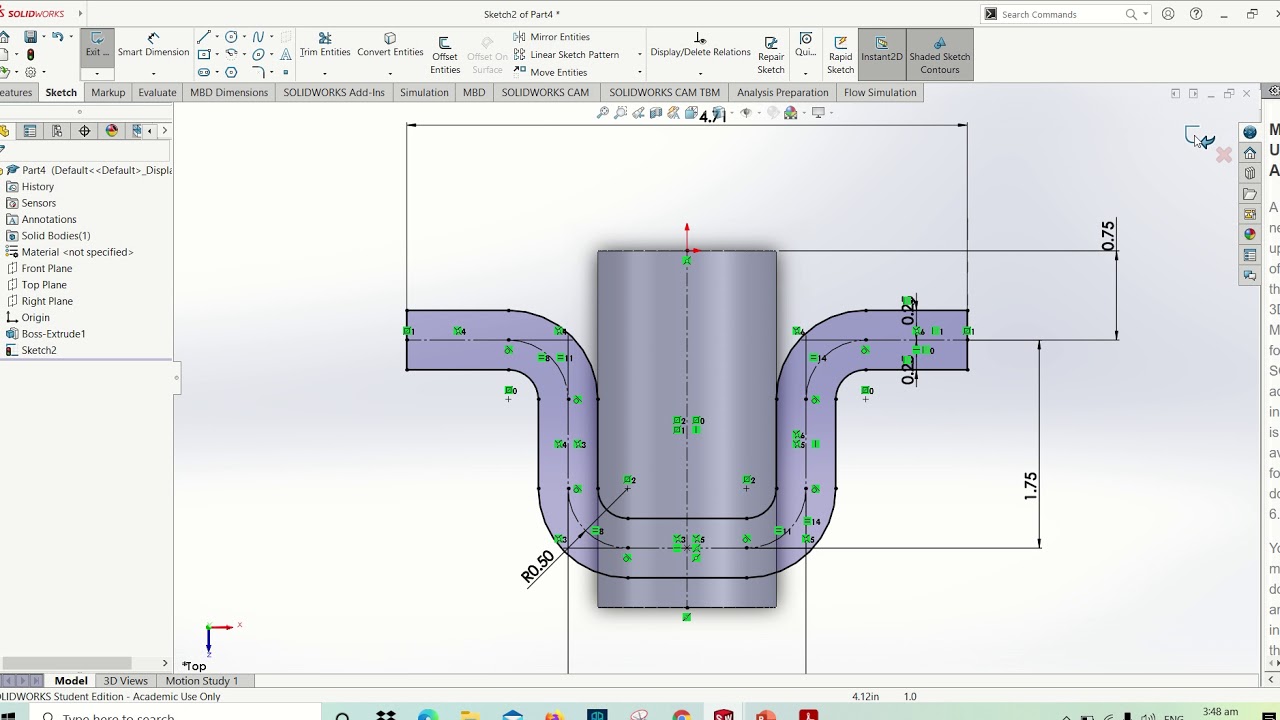Select Material not specified item
The width and height of the screenshot is (1280, 720).
coord(69,252)
